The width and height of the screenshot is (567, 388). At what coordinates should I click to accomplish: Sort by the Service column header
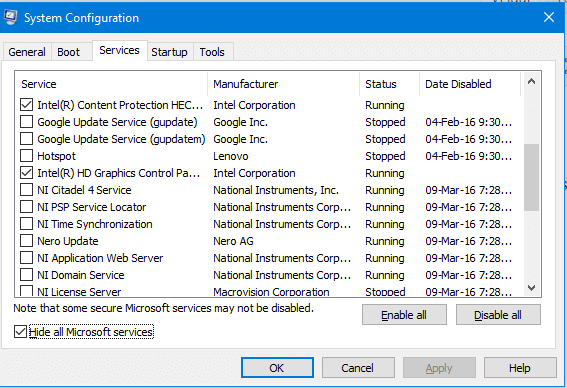[111, 84]
